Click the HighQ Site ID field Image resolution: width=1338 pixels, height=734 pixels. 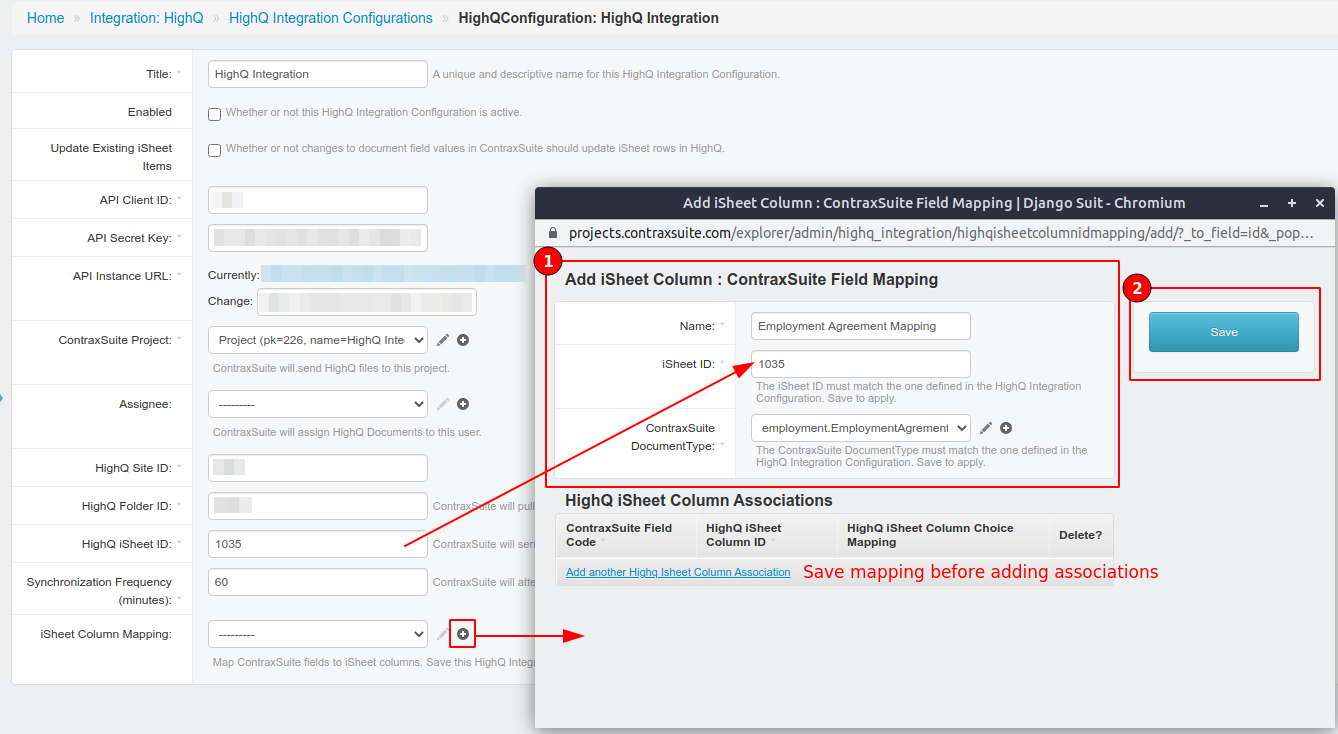[318, 468]
